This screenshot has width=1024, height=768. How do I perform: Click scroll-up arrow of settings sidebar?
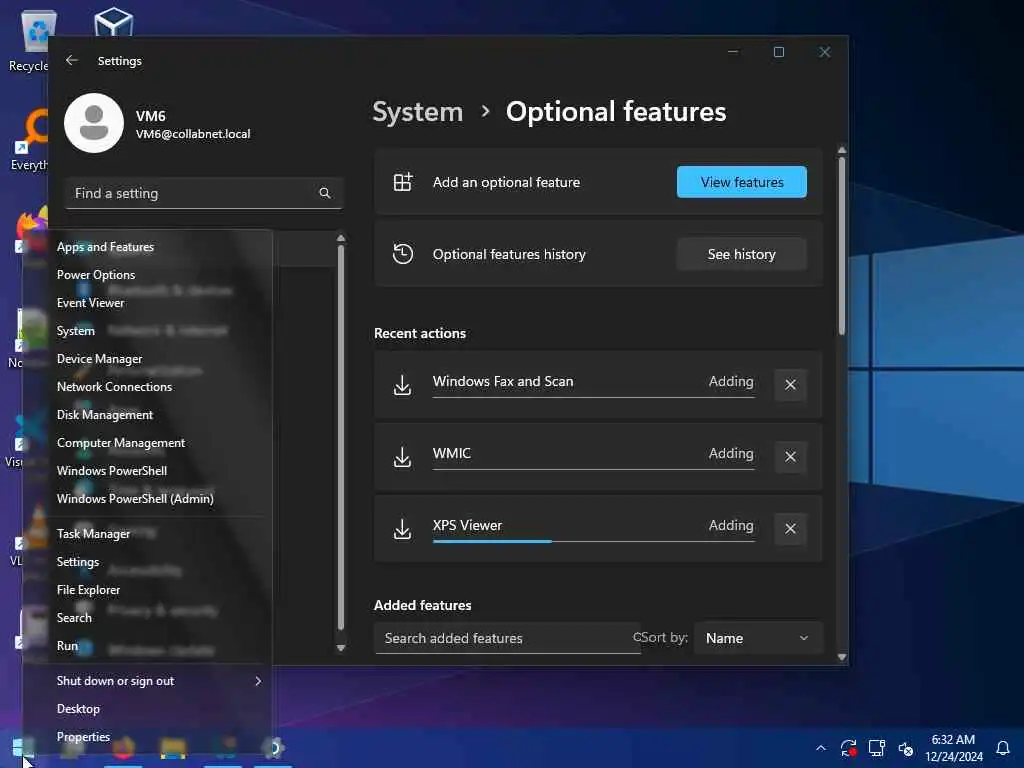[x=341, y=238]
